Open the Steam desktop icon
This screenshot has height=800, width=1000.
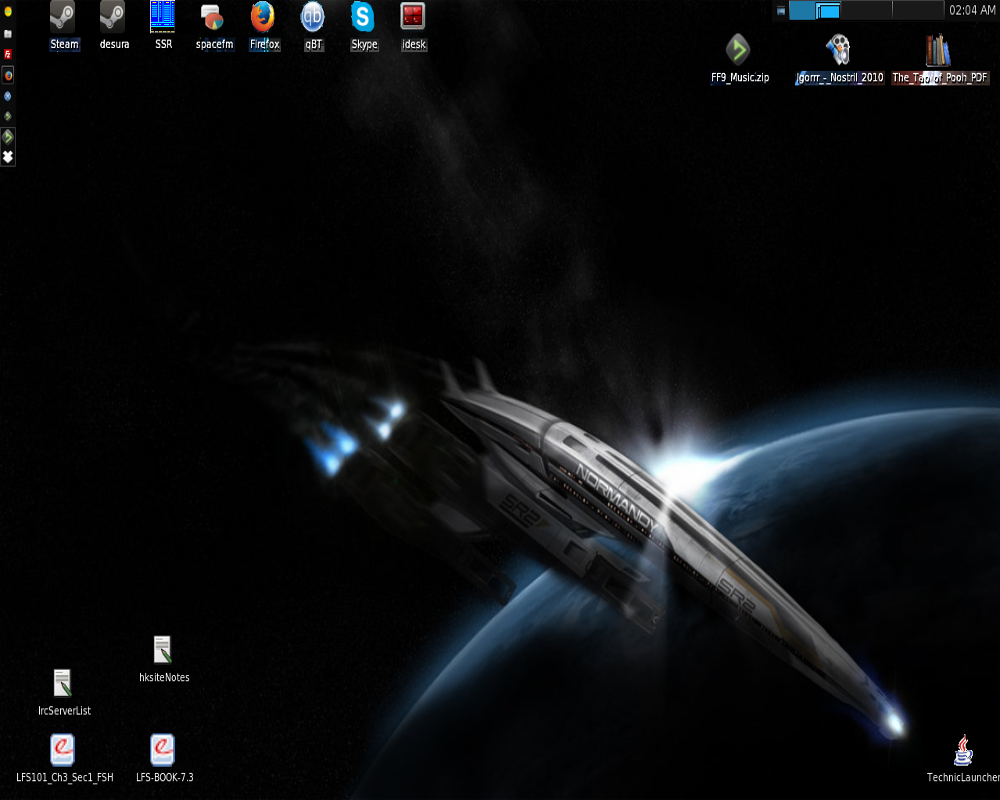tap(62, 17)
